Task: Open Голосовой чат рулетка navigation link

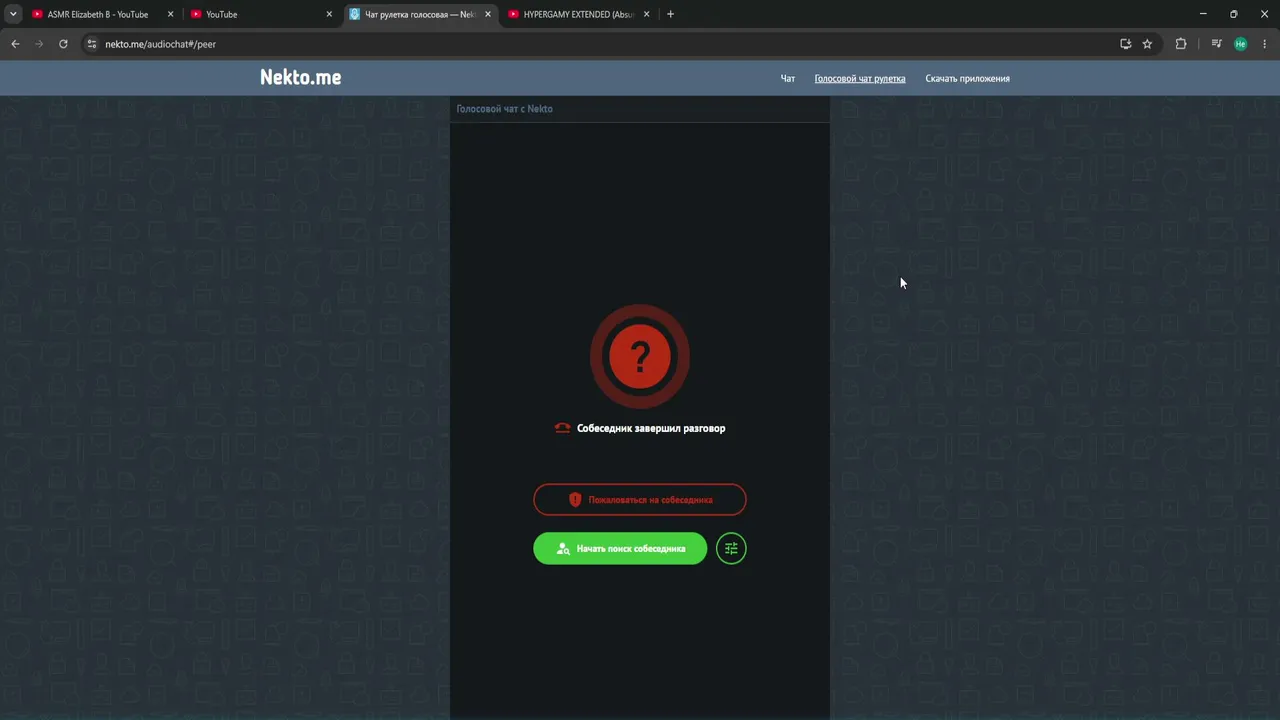Action: point(860,78)
